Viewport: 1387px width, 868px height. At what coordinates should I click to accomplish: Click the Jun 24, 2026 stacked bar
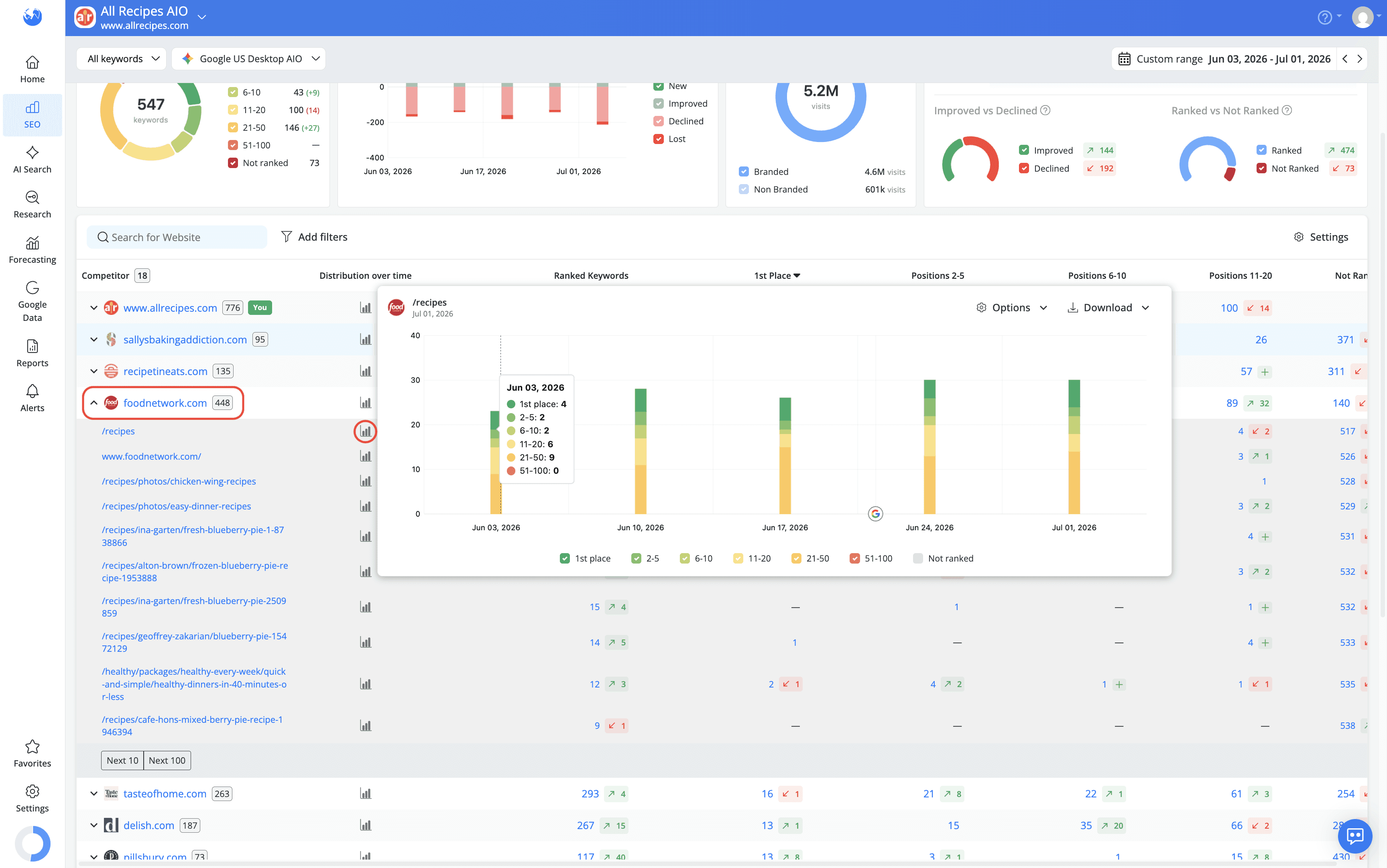[929, 446]
